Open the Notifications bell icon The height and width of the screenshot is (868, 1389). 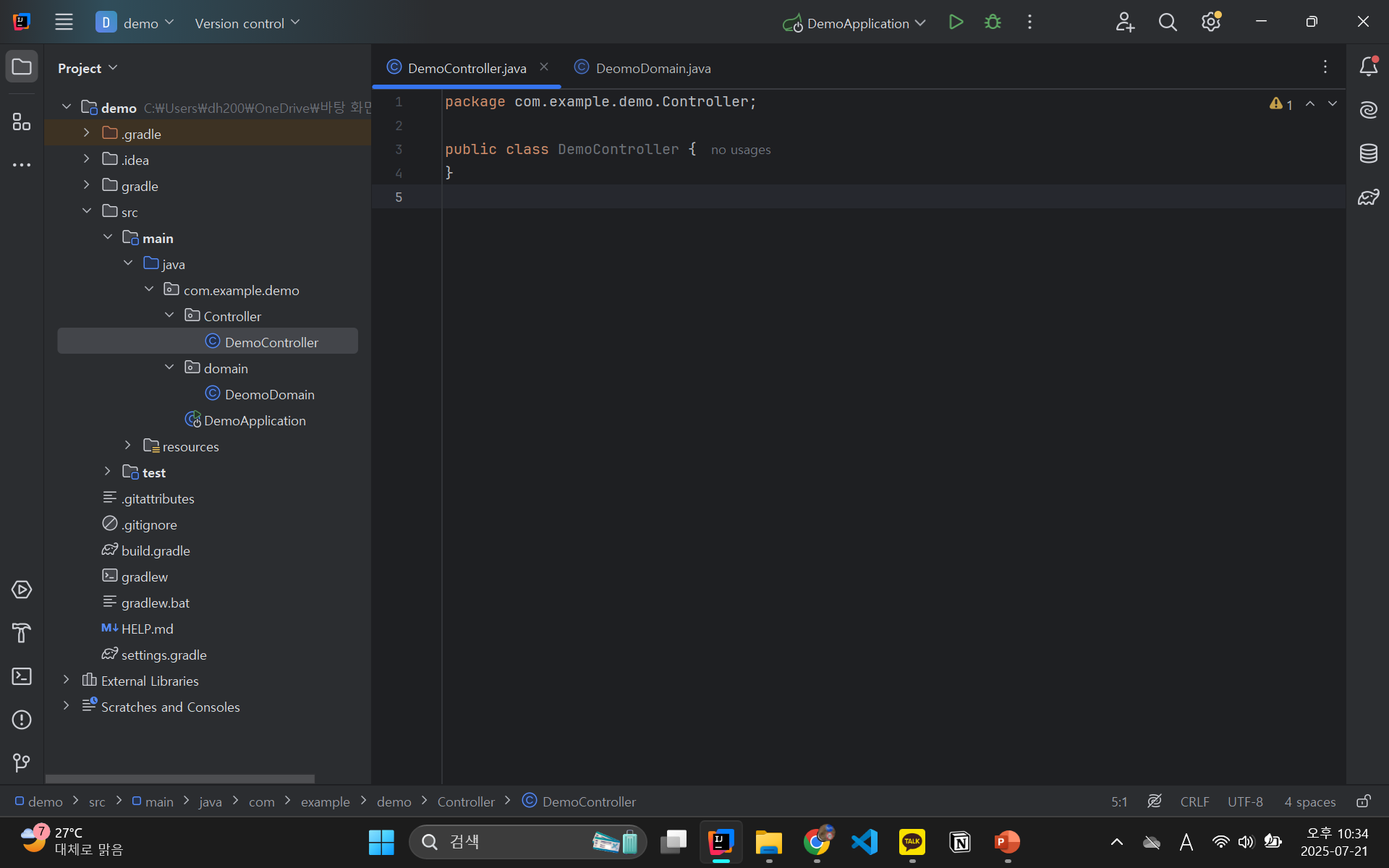click(1368, 67)
